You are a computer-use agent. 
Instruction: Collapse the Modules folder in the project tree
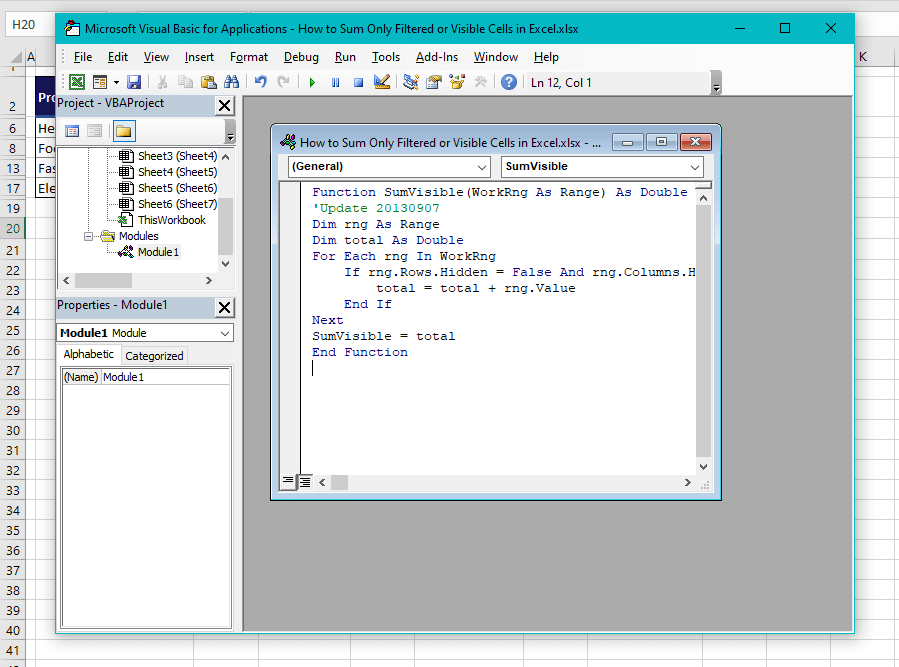(88, 236)
